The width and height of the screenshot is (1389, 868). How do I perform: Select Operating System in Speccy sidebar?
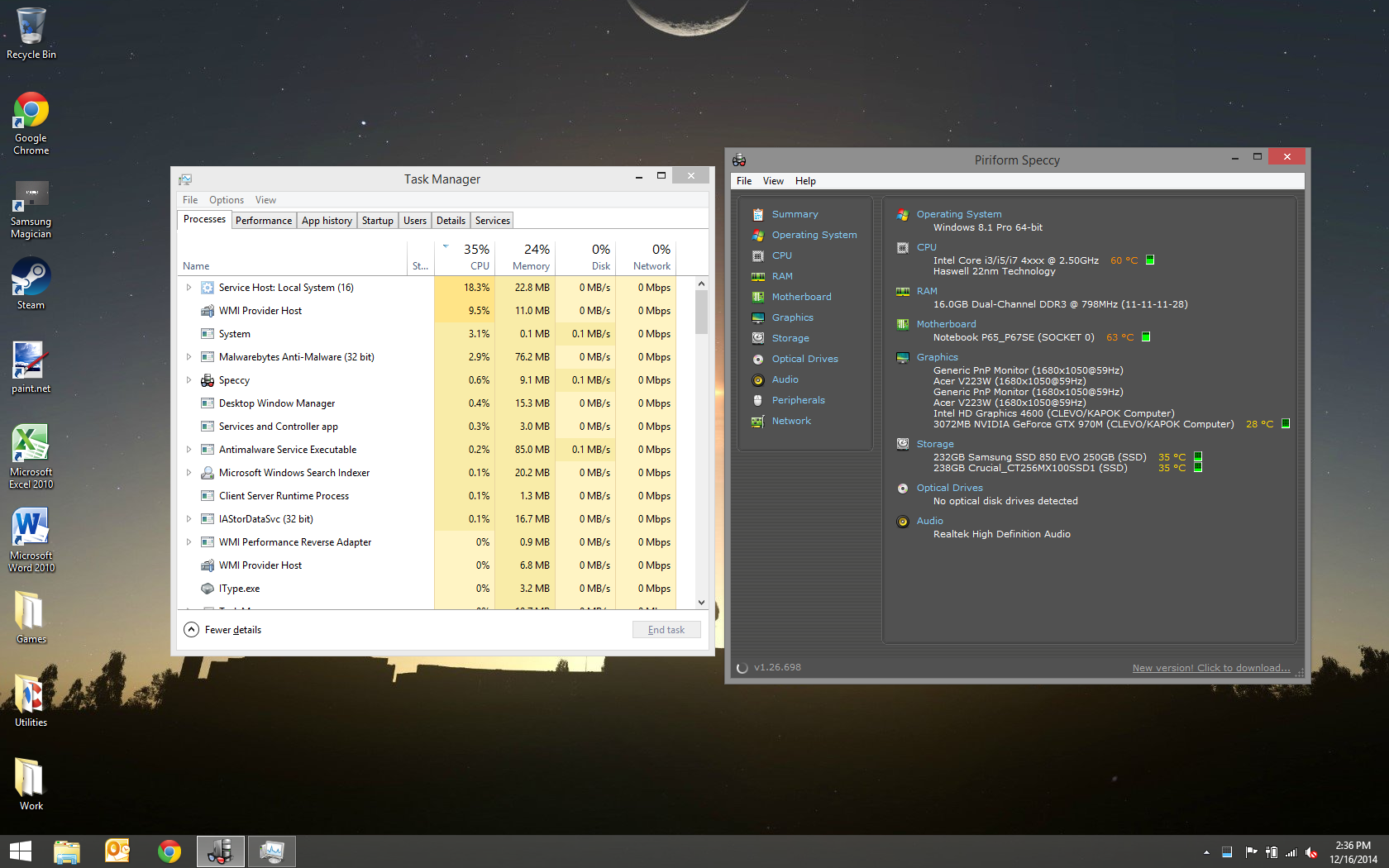tap(814, 235)
